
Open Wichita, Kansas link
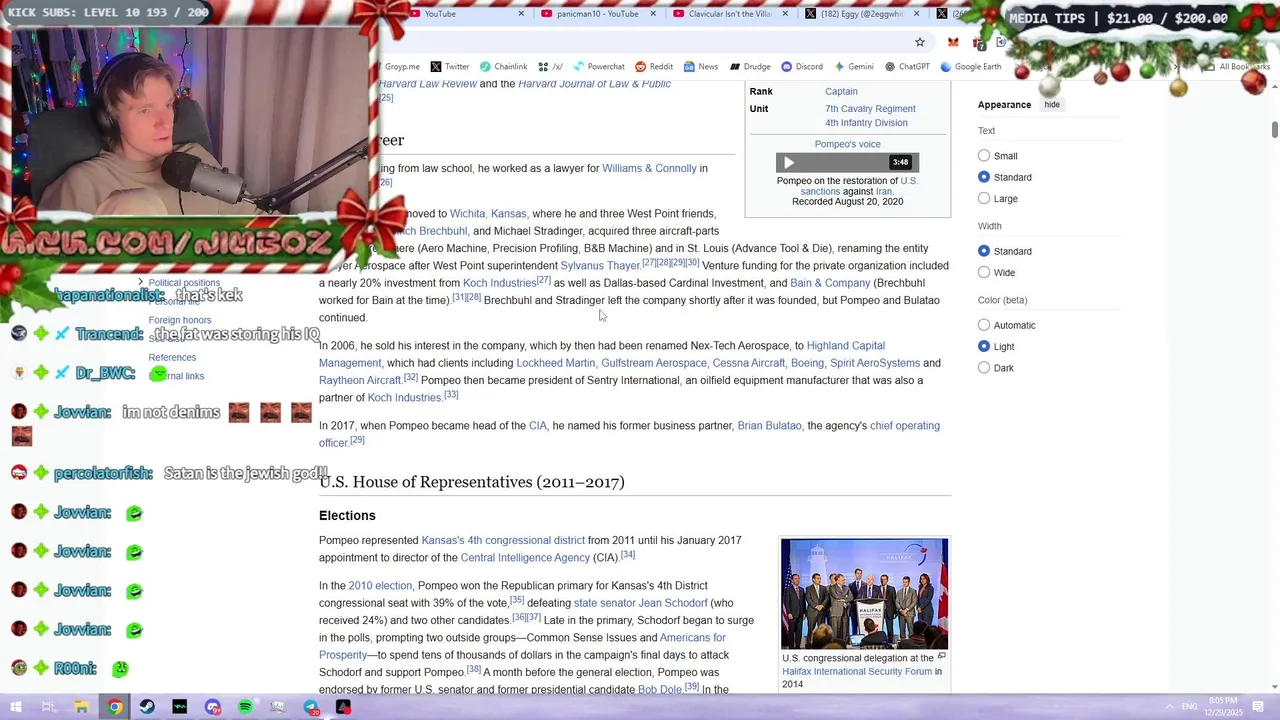pos(488,213)
